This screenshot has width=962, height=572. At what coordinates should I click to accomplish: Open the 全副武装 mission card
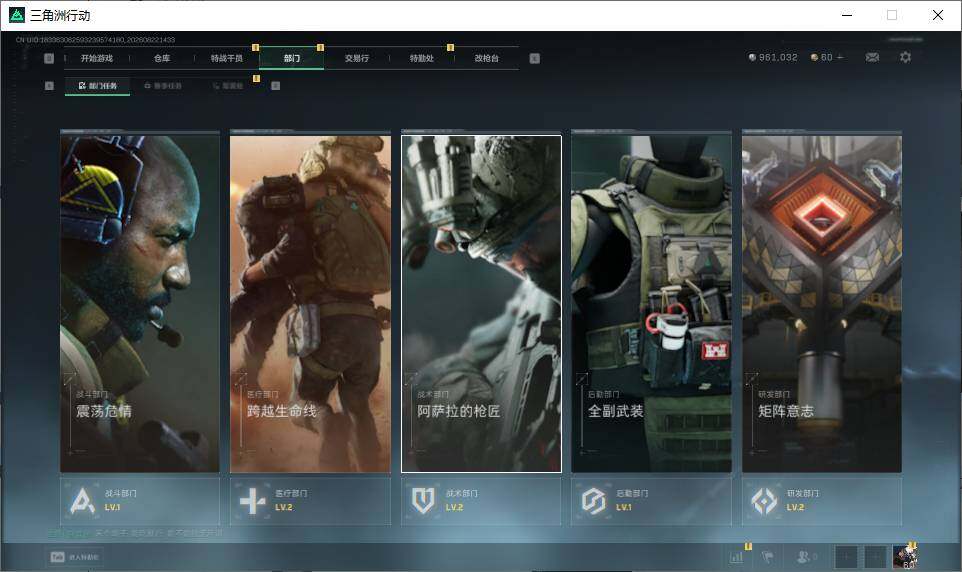(652, 303)
